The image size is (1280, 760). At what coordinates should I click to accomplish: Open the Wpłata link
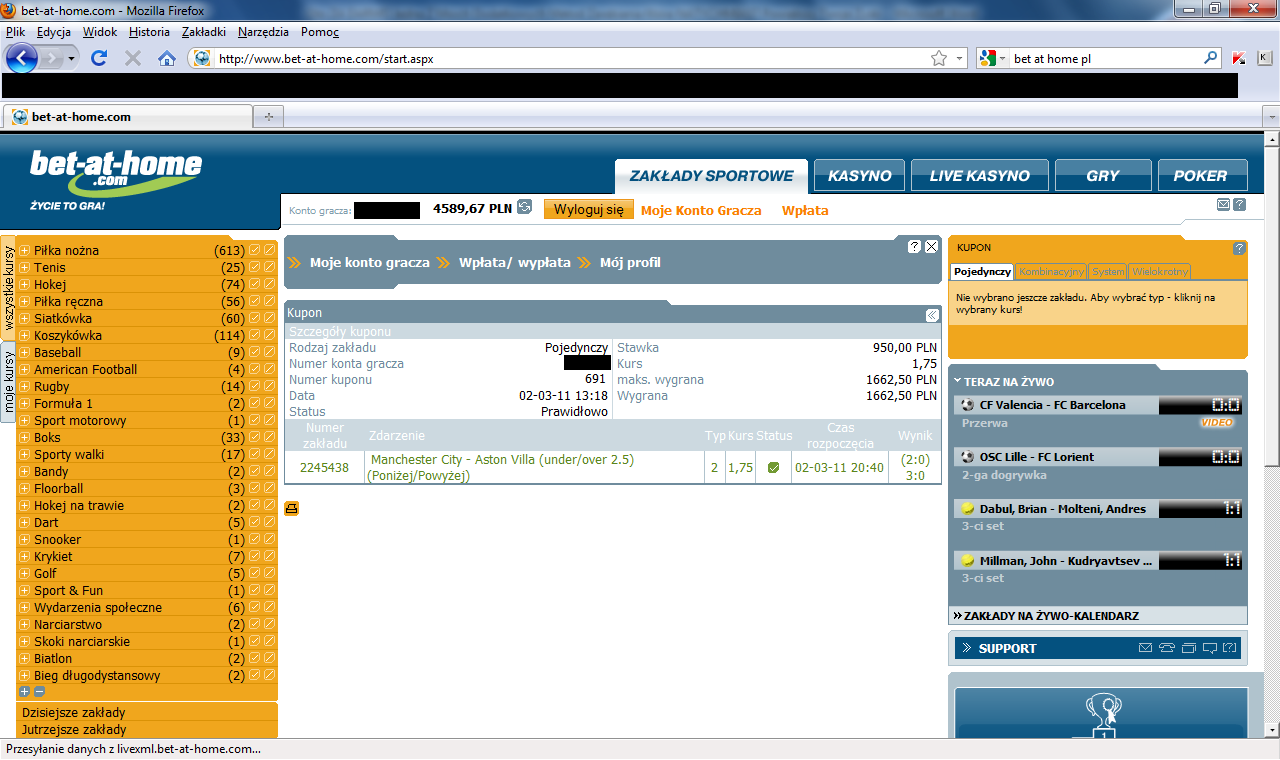click(x=805, y=211)
